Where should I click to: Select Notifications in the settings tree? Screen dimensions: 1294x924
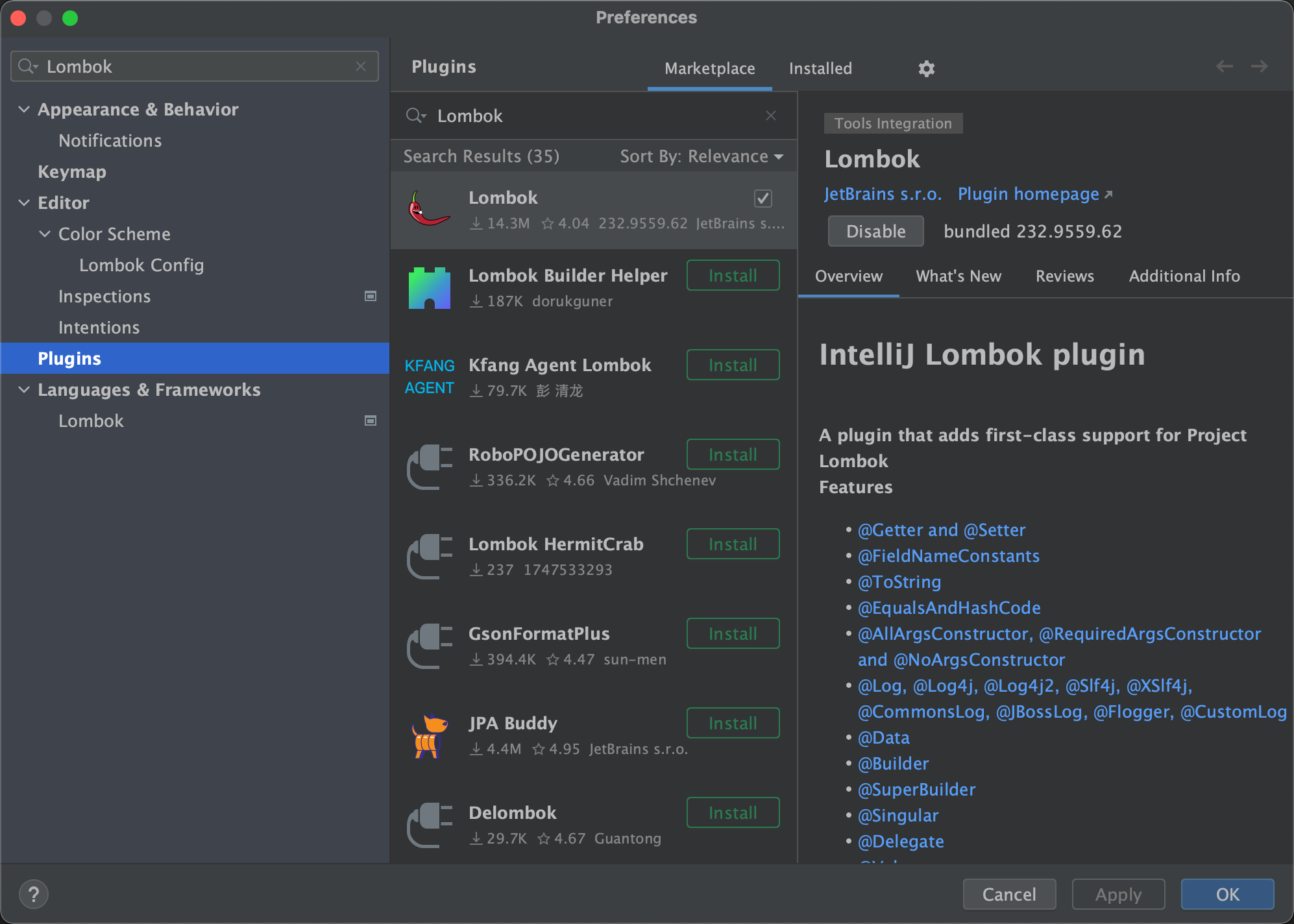coord(110,141)
